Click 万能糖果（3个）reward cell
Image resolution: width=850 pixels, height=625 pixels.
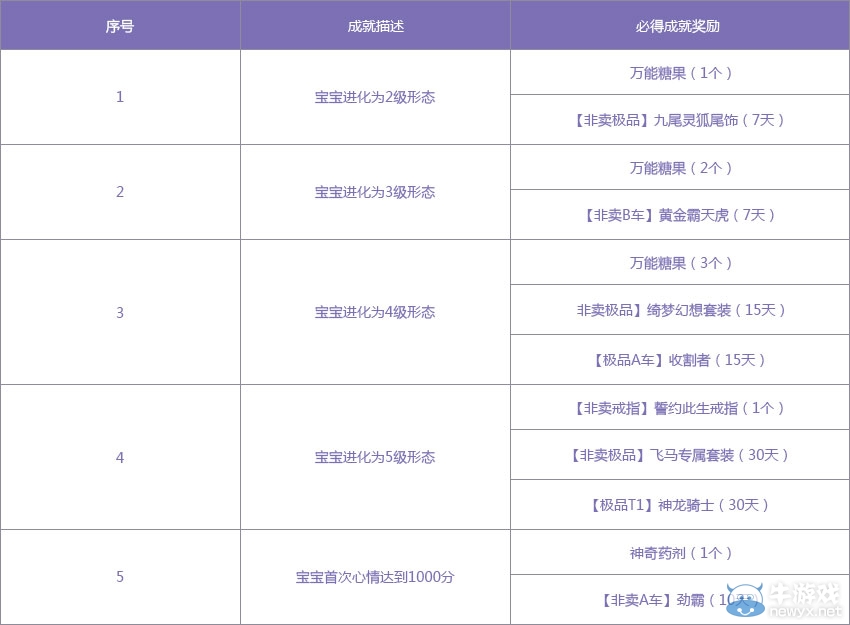coord(679,263)
